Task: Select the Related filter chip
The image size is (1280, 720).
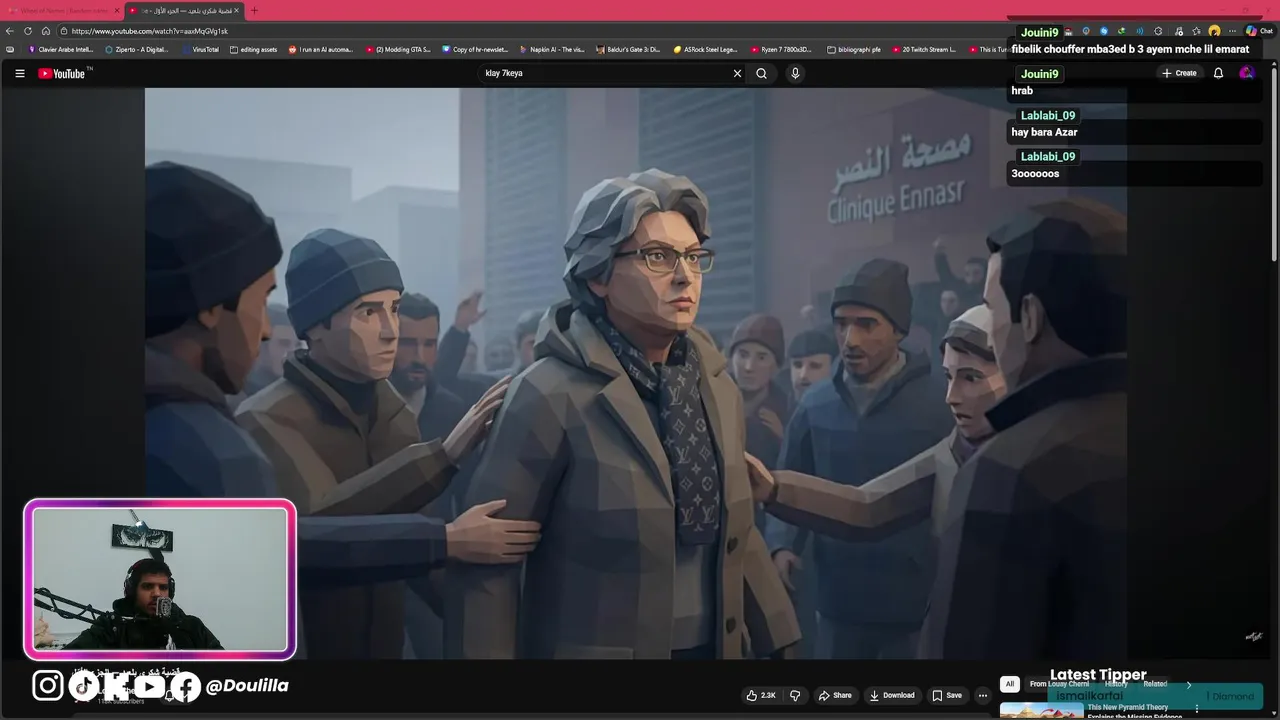Action: click(1155, 684)
